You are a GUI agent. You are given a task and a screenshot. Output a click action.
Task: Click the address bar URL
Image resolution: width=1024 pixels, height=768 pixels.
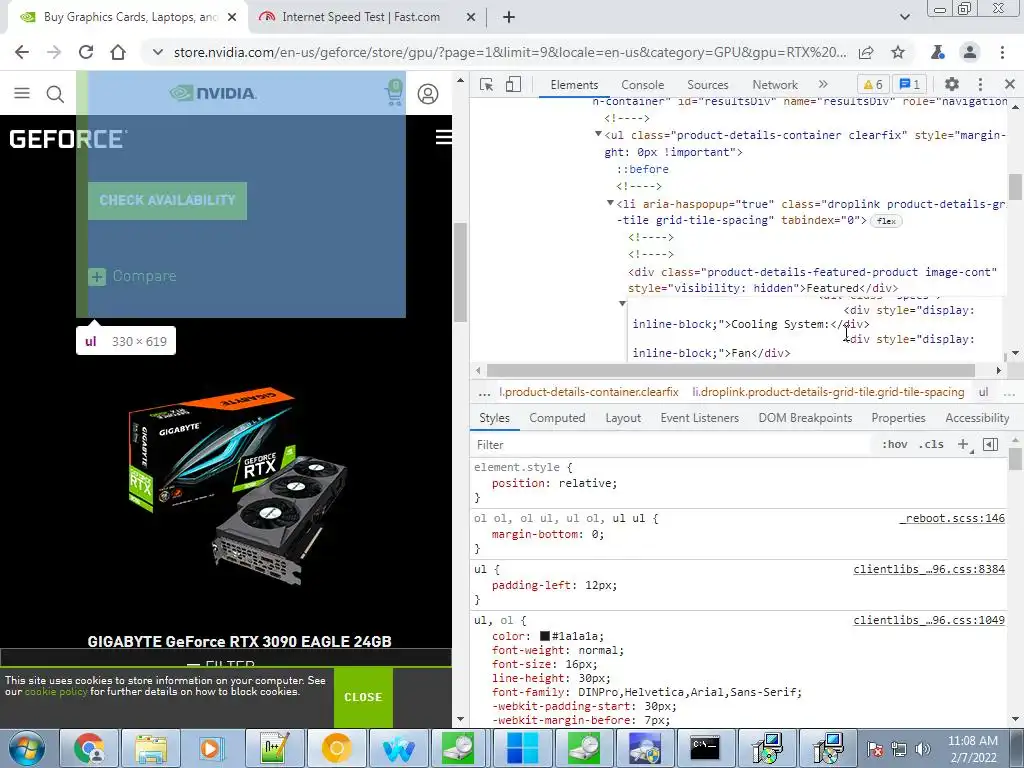click(509, 52)
